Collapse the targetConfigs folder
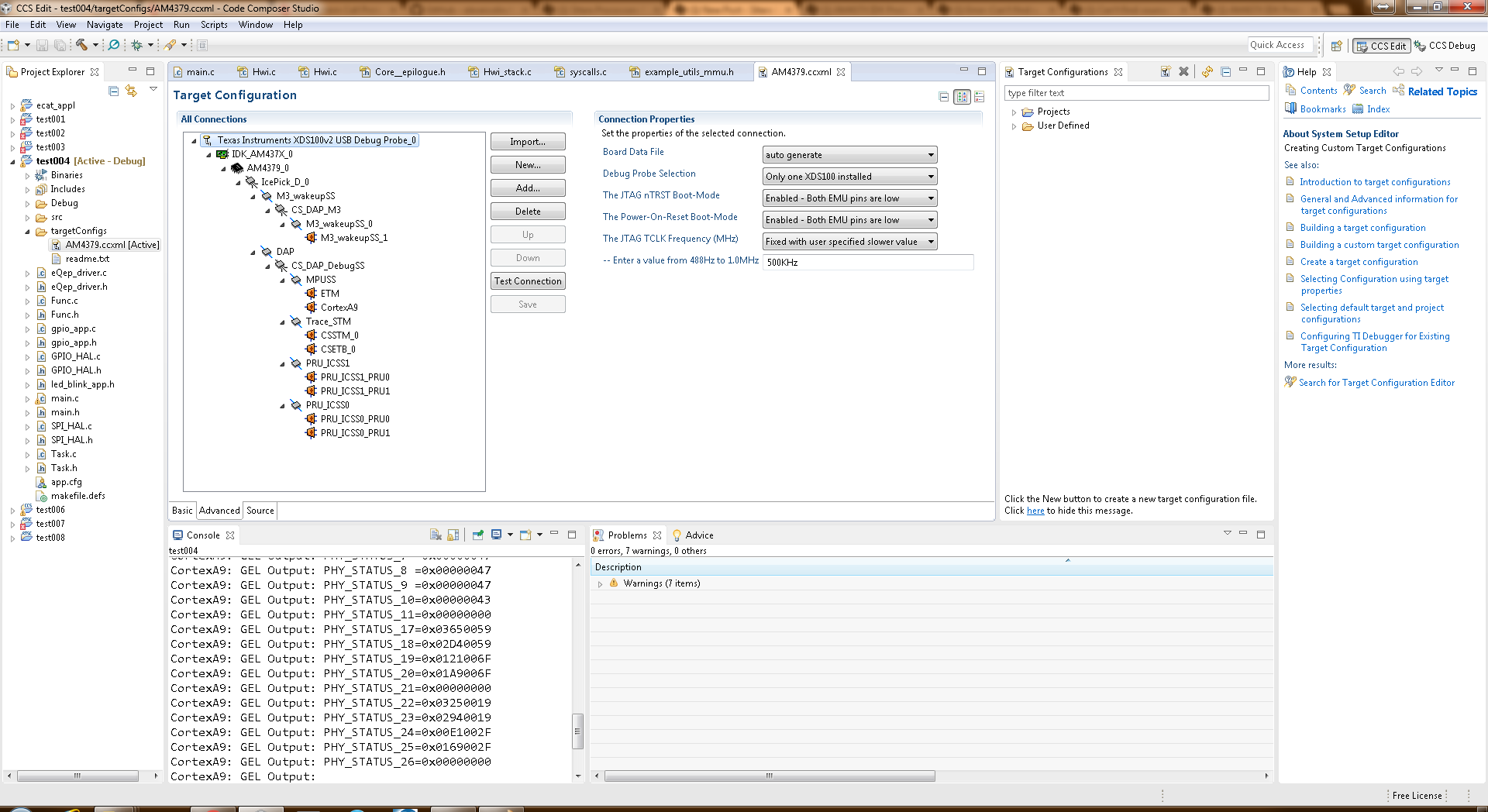This screenshot has height=812, width=1488. point(28,232)
